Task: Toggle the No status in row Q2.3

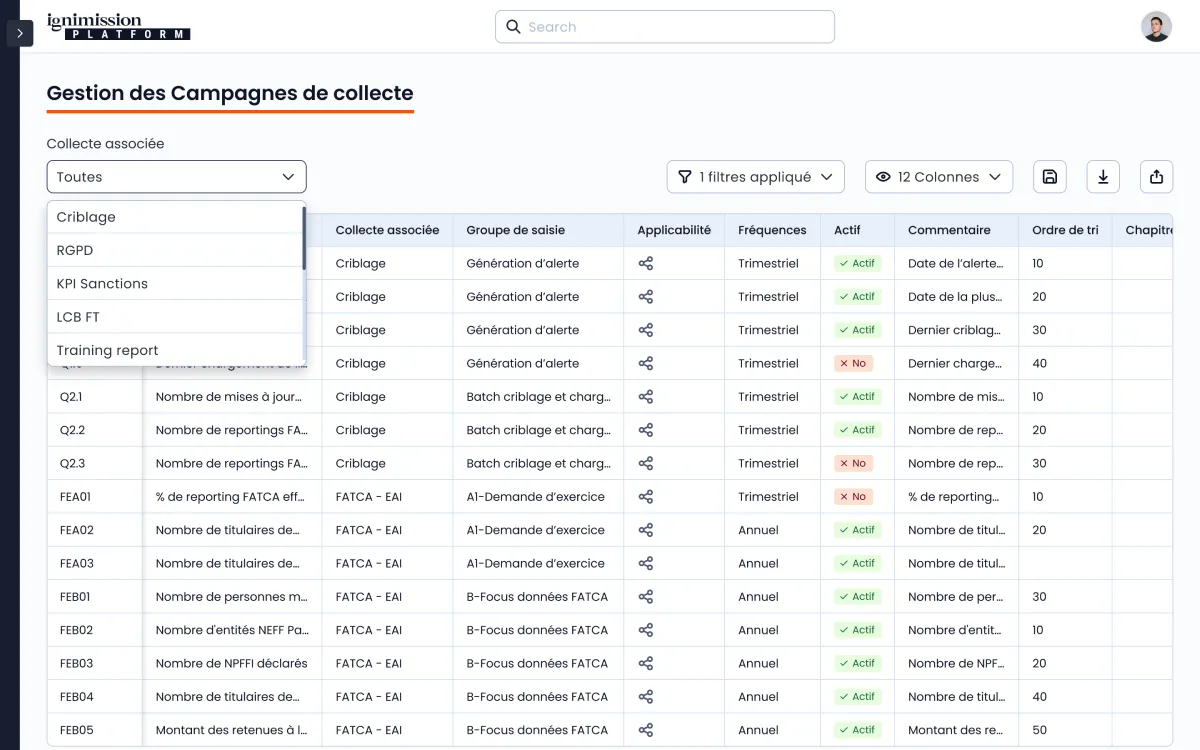Action: [x=853, y=463]
